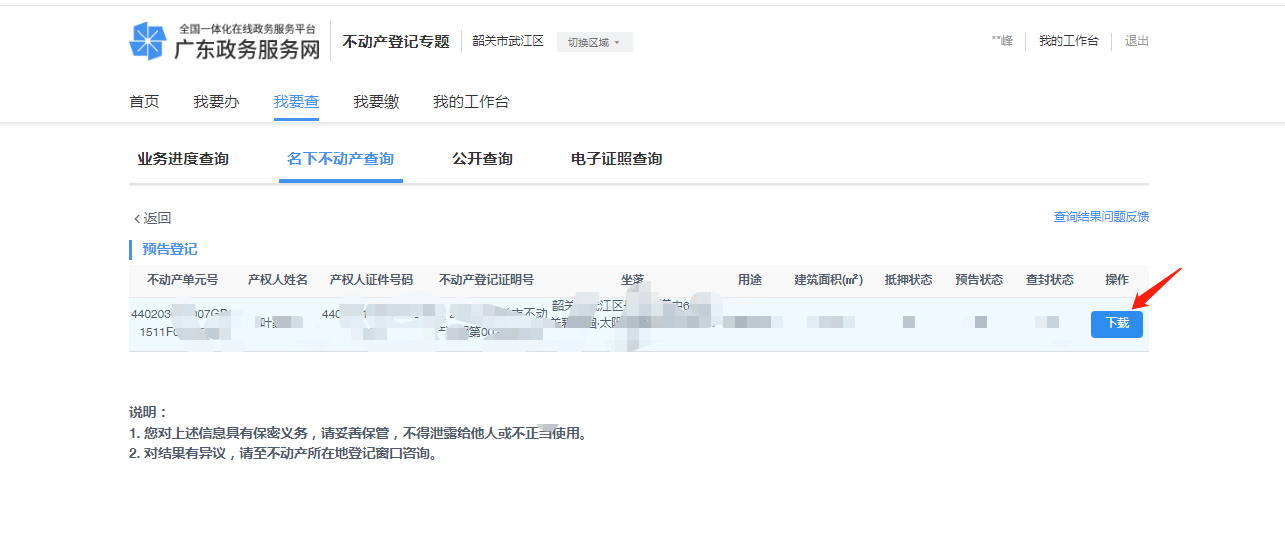Viewport: 1285px width, 542px height.
Task: Switch to the 业务进度查询 tab
Action: (x=183, y=159)
